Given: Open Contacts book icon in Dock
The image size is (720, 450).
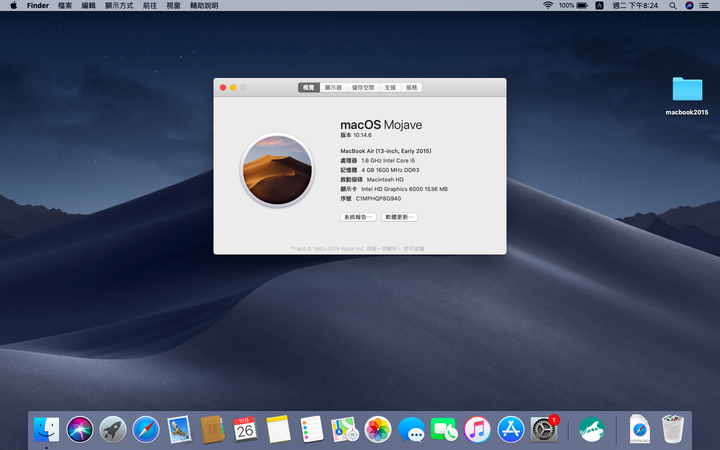Looking at the screenshot, I should pos(212,430).
